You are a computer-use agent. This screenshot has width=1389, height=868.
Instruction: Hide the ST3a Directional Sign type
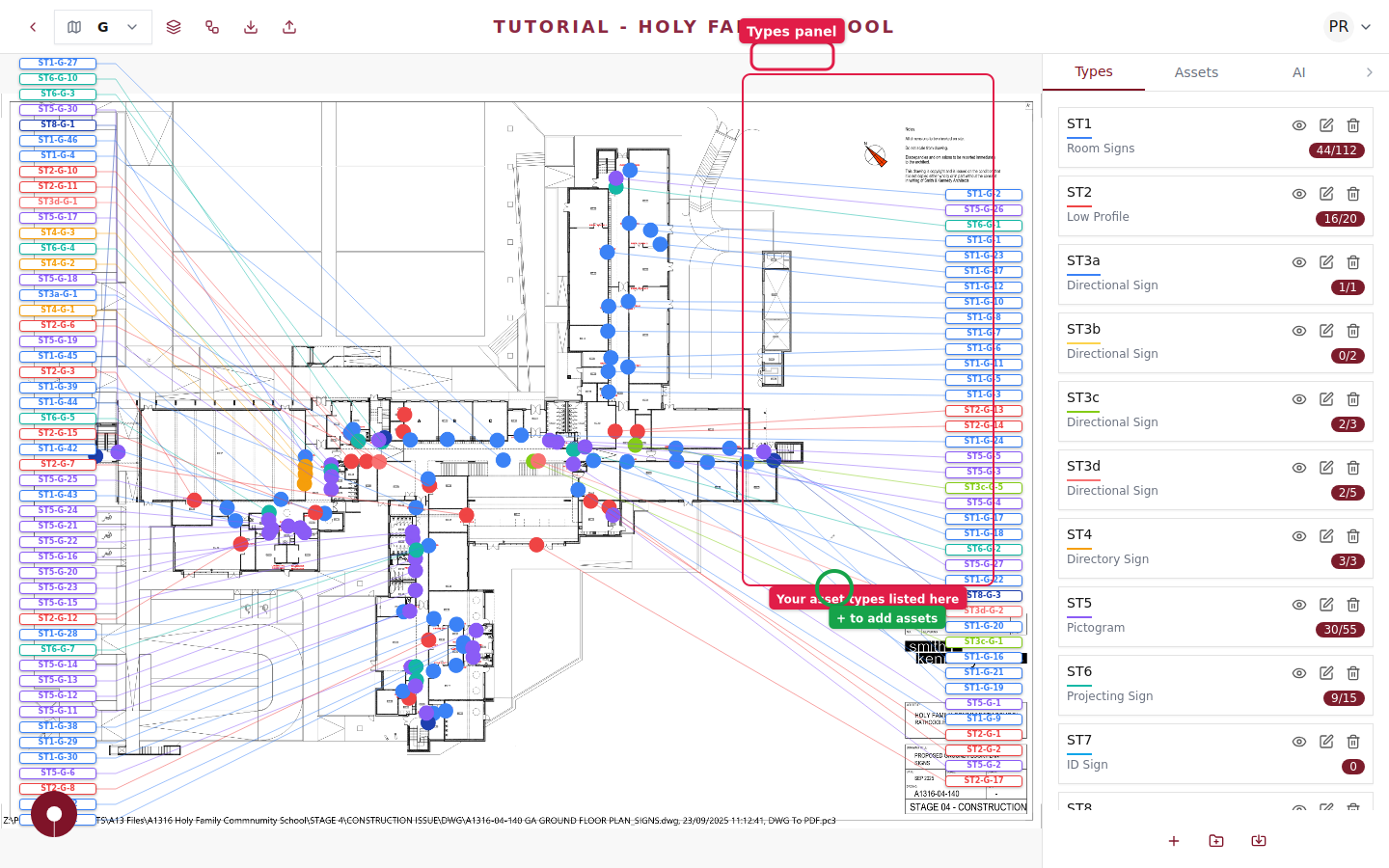1299,262
